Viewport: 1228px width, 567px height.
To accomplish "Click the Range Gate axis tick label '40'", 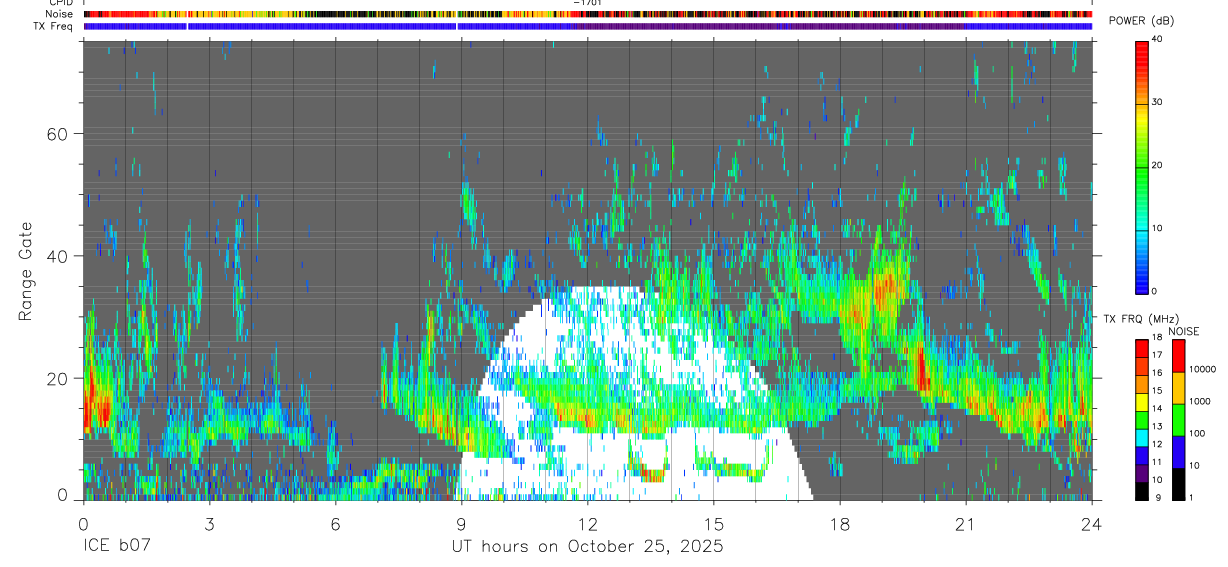I will 59,256.
